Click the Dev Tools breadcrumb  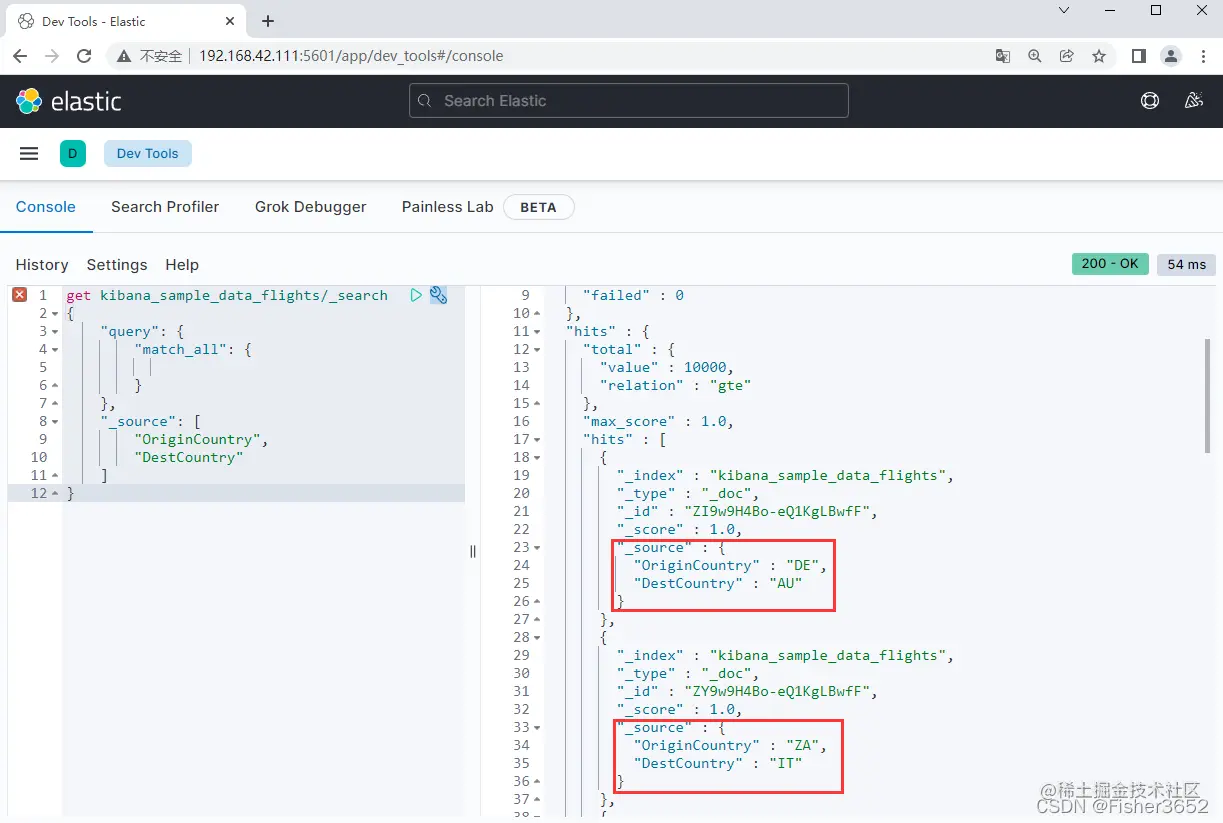point(148,153)
